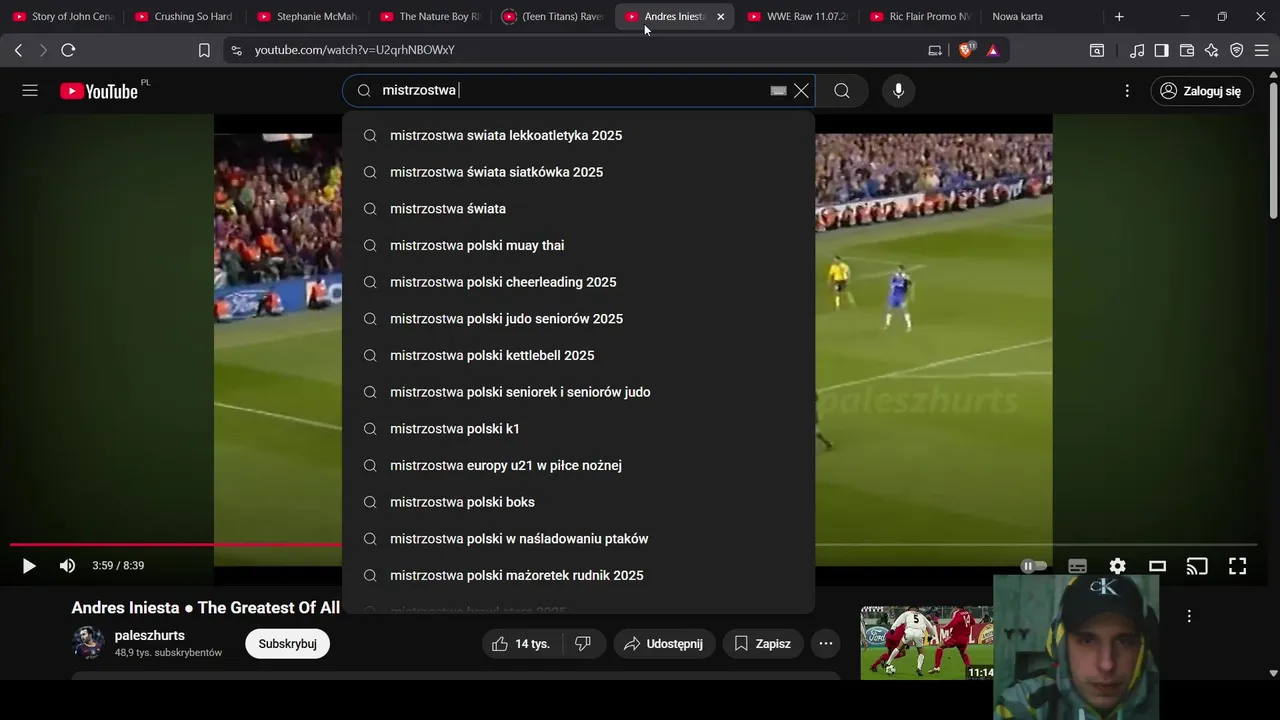The width and height of the screenshot is (1280, 720).
Task: Switch to theater mode
Action: [1157, 566]
